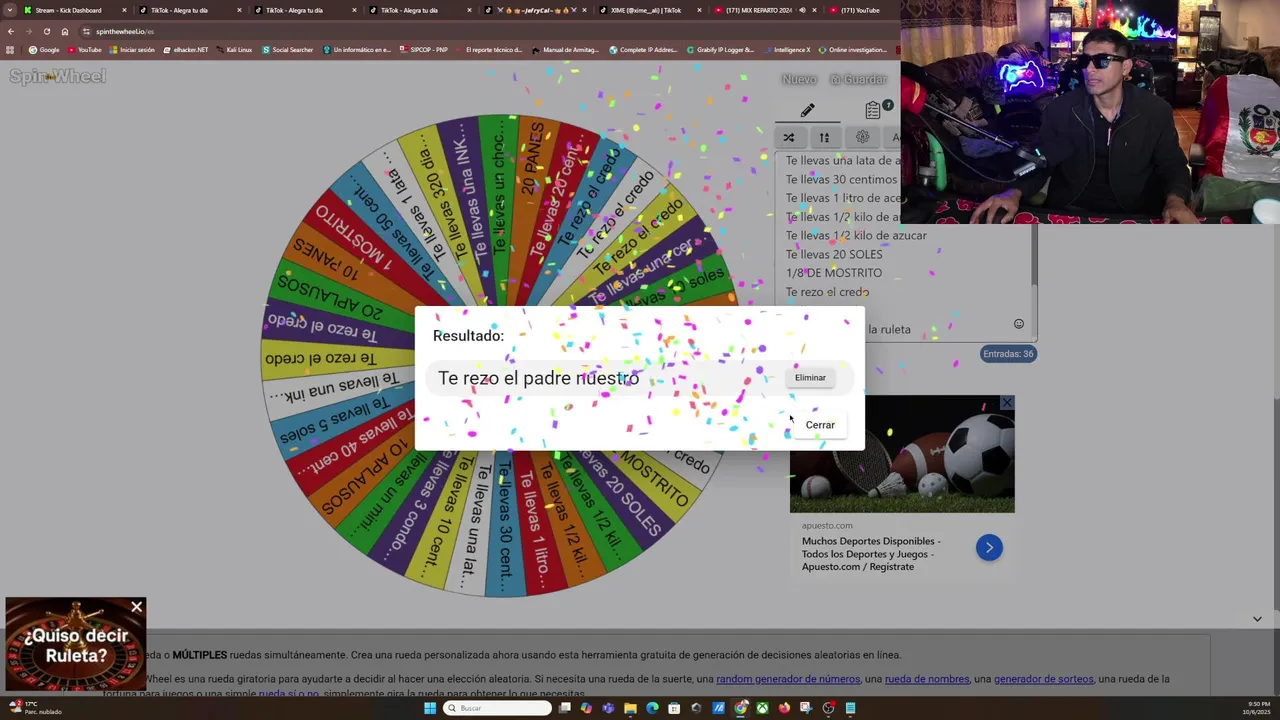Image resolution: width=1280 pixels, height=720 pixels.
Task: Open the Chrome apps grid icon
Action: [x=10, y=50]
